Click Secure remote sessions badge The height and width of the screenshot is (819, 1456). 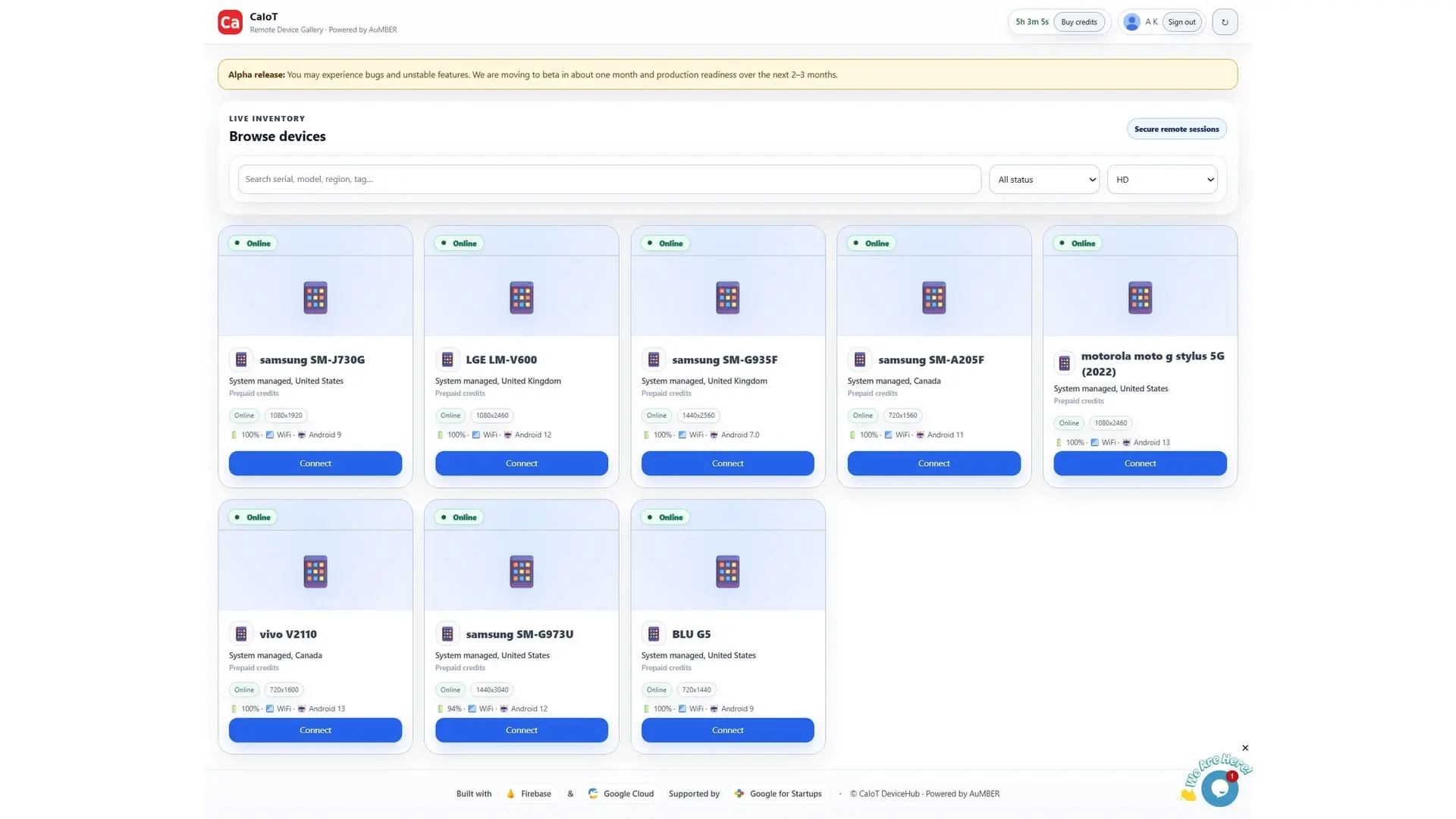click(x=1176, y=129)
